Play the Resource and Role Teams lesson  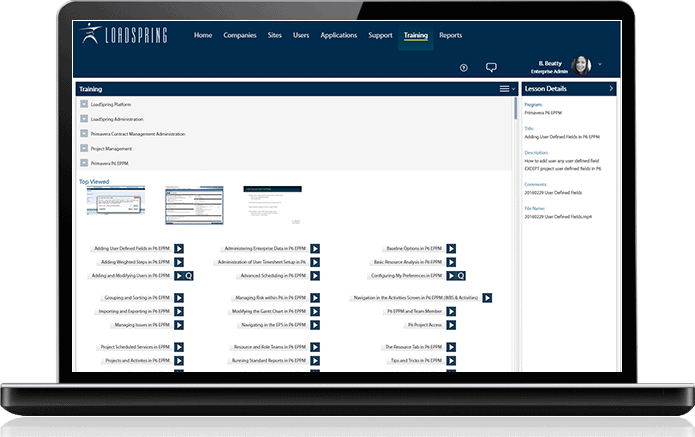pos(315,347)
